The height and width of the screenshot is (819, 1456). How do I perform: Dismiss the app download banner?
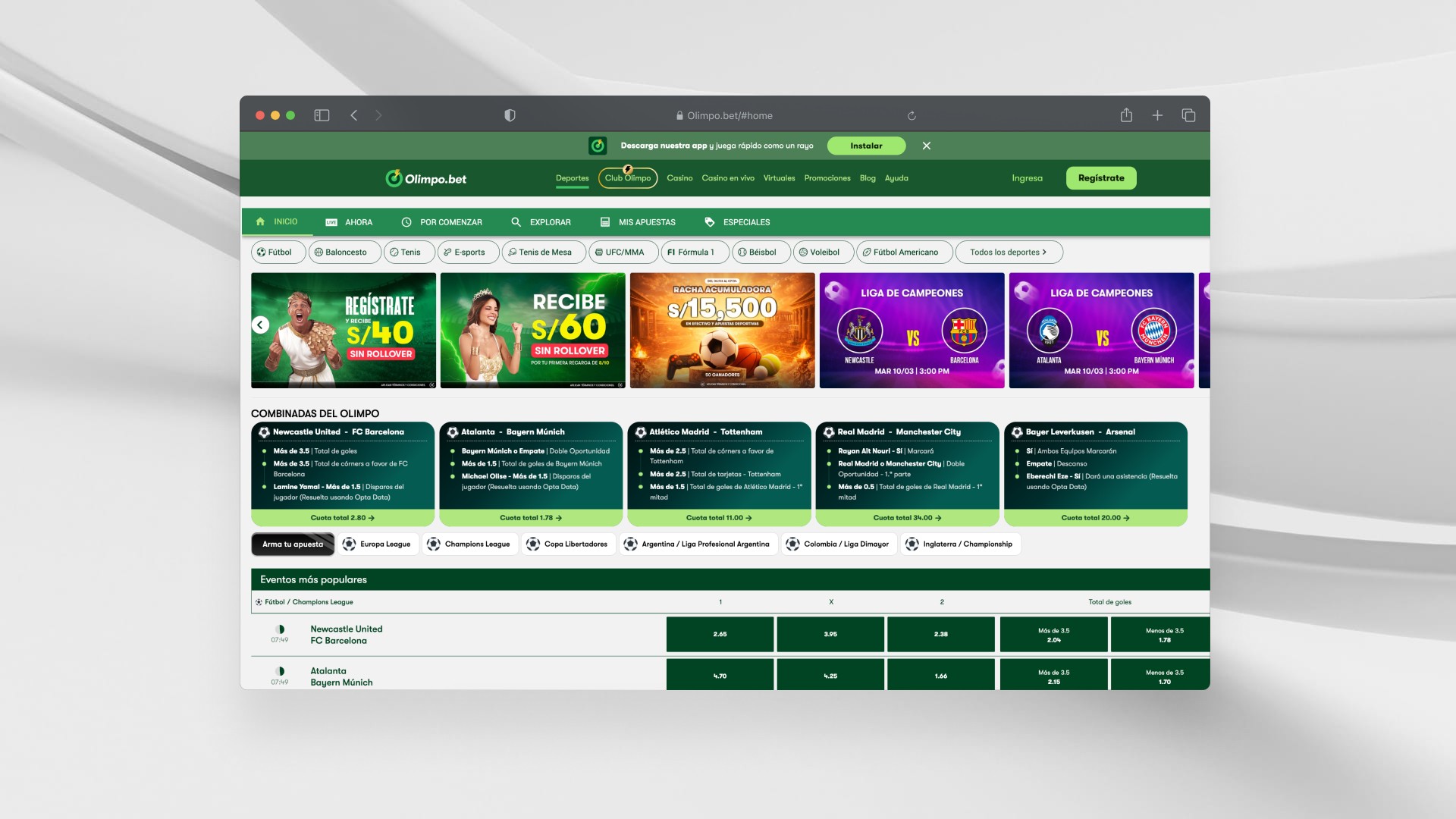click(x=926, y=146)
